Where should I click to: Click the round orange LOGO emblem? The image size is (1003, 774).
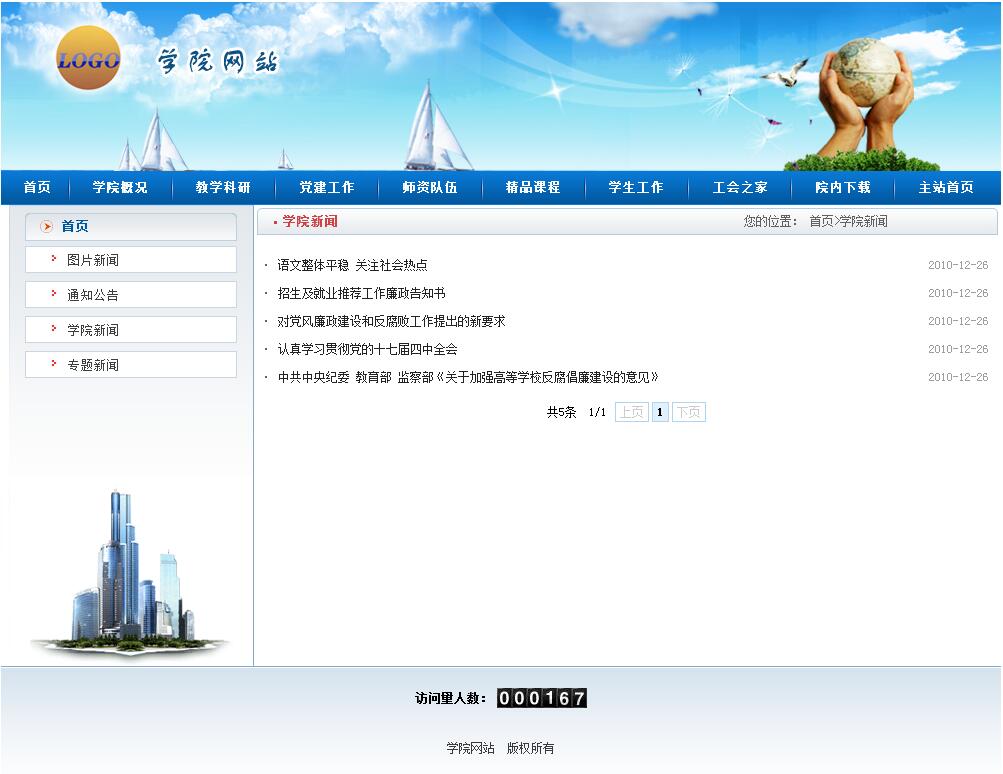tap(88, 58)
